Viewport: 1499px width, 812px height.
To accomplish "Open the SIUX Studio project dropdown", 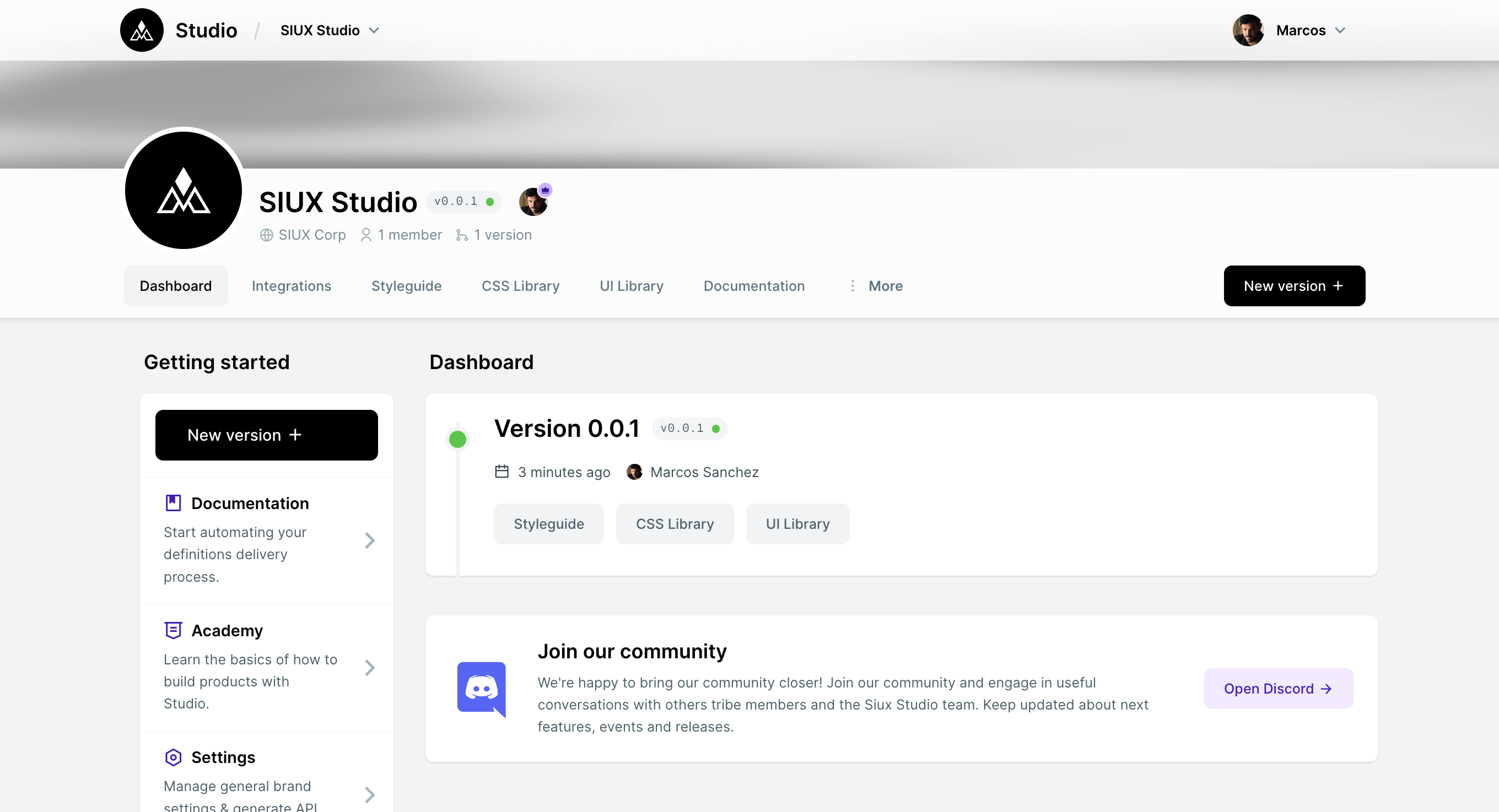I will (x=329, y=30).
